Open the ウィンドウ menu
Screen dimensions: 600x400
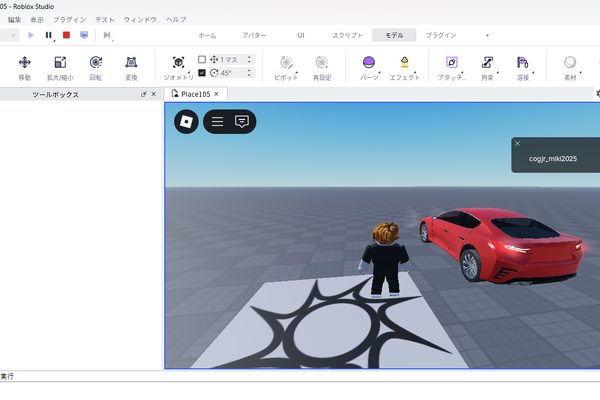pyautogui.click(x=140, y=20)
